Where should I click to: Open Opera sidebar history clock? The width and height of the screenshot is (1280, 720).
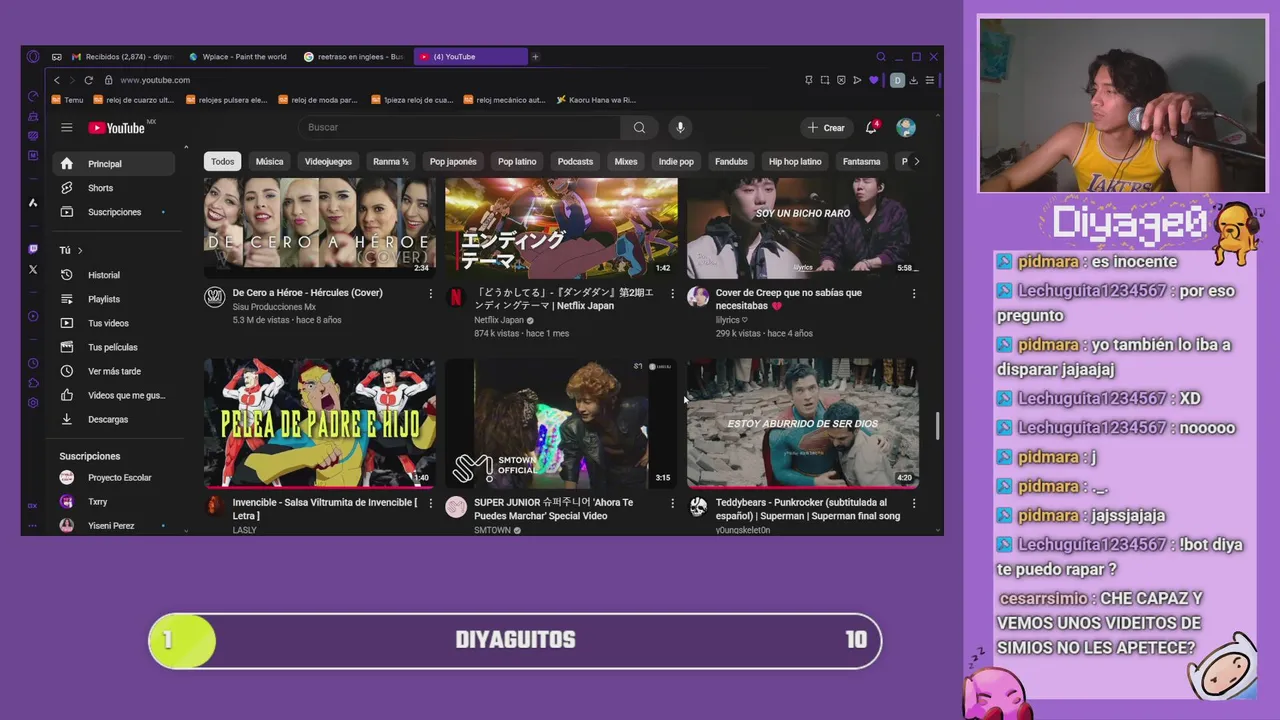click(33, 363)
